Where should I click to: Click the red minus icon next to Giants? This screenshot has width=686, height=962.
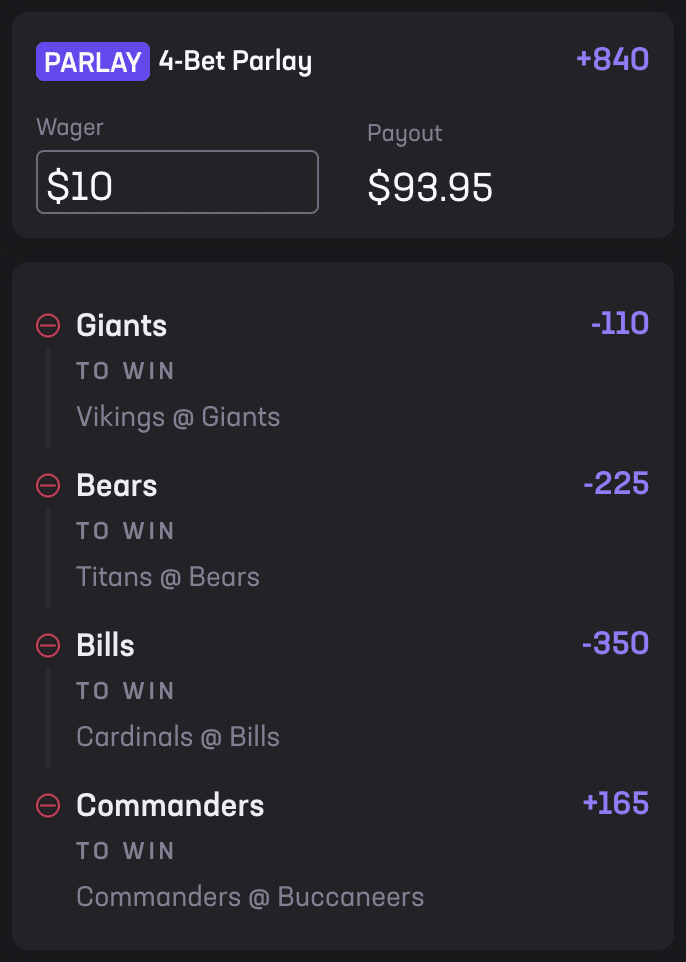48,325
